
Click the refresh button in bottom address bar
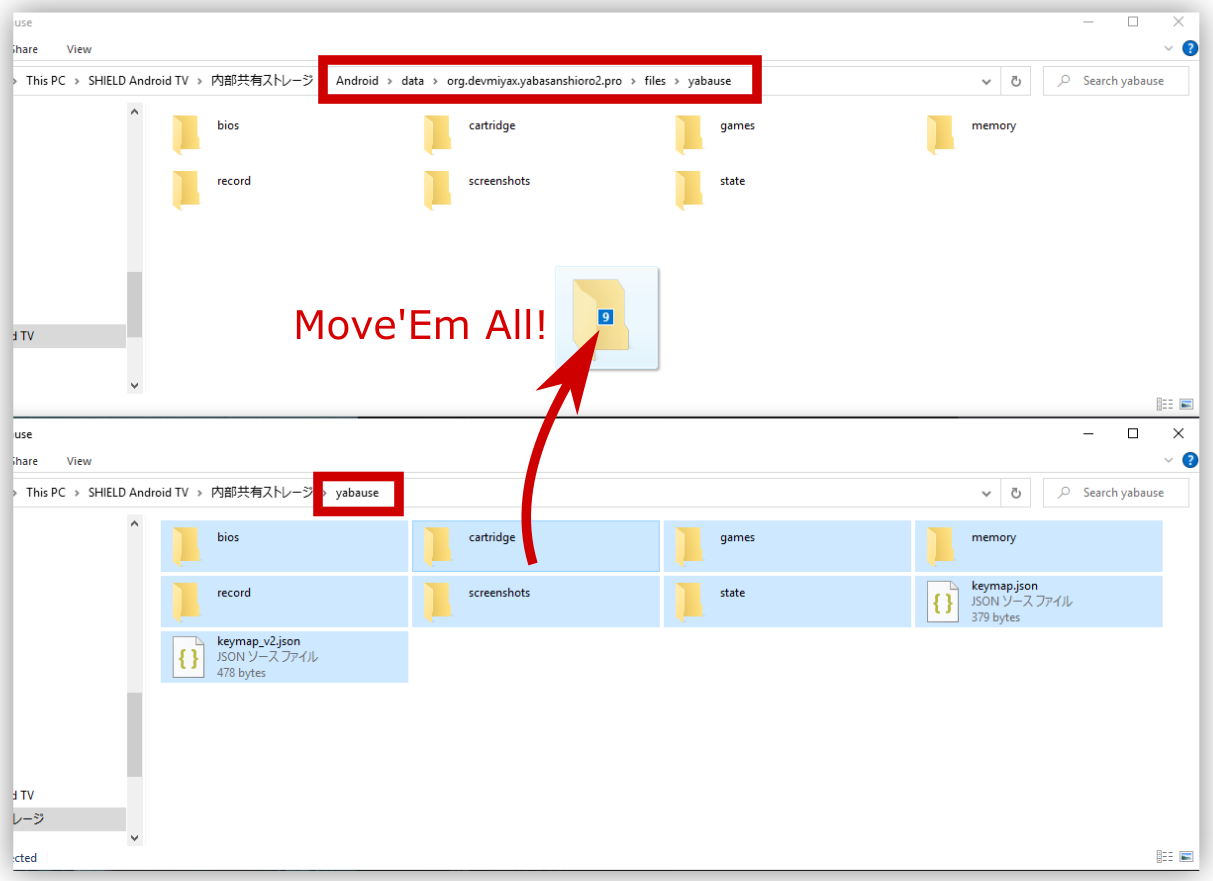click(x=1016, y=493)
